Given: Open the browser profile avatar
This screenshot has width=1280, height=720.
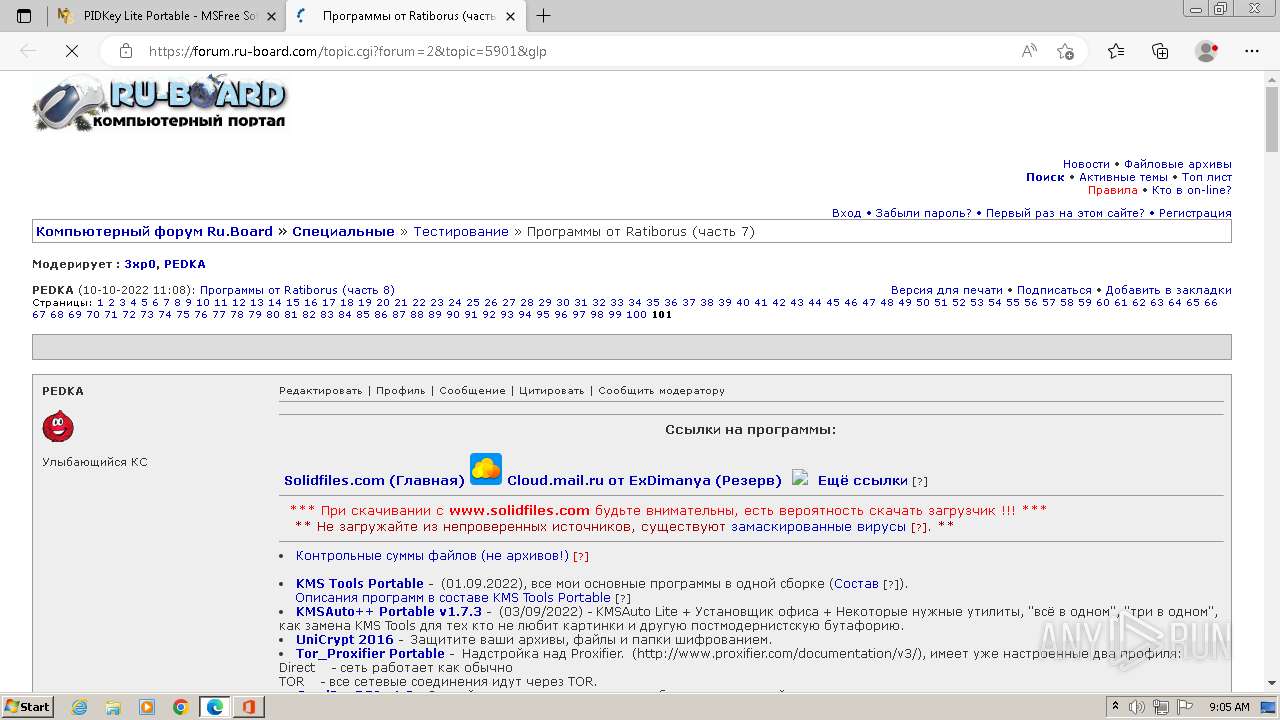Looking at the screenshot, I should pos(1207,51).
